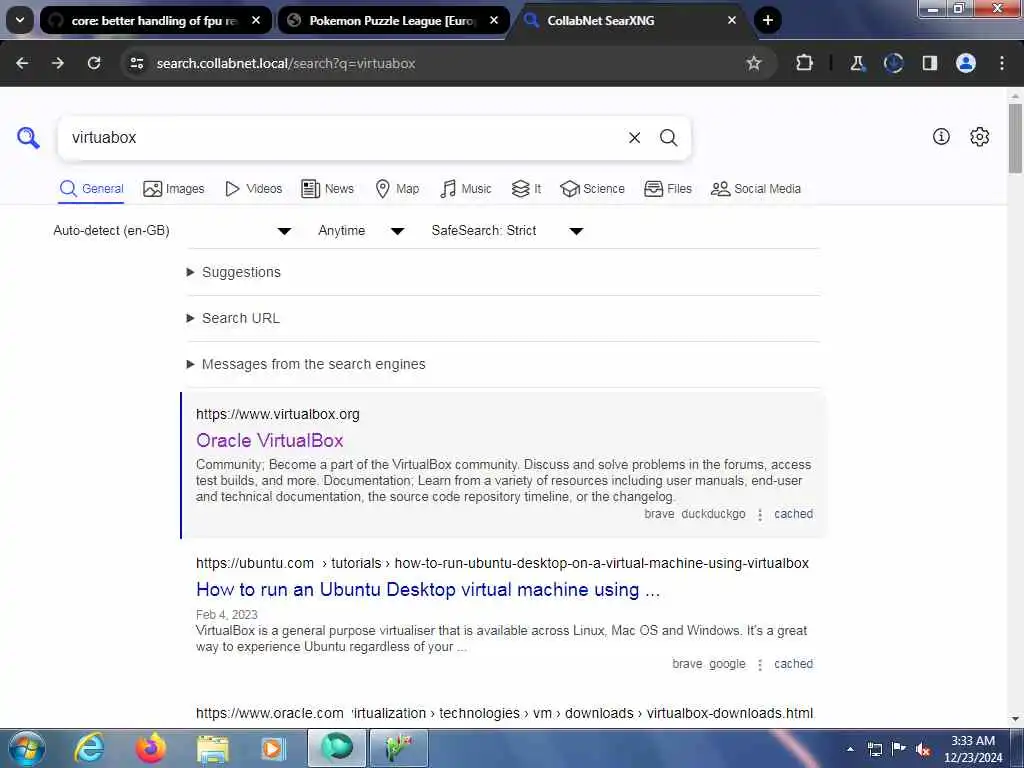Image resolution: width=1024 pixels, height=768 pixels.
Task: Show hidden system tray icons arrow
Action: pos(850,749)
